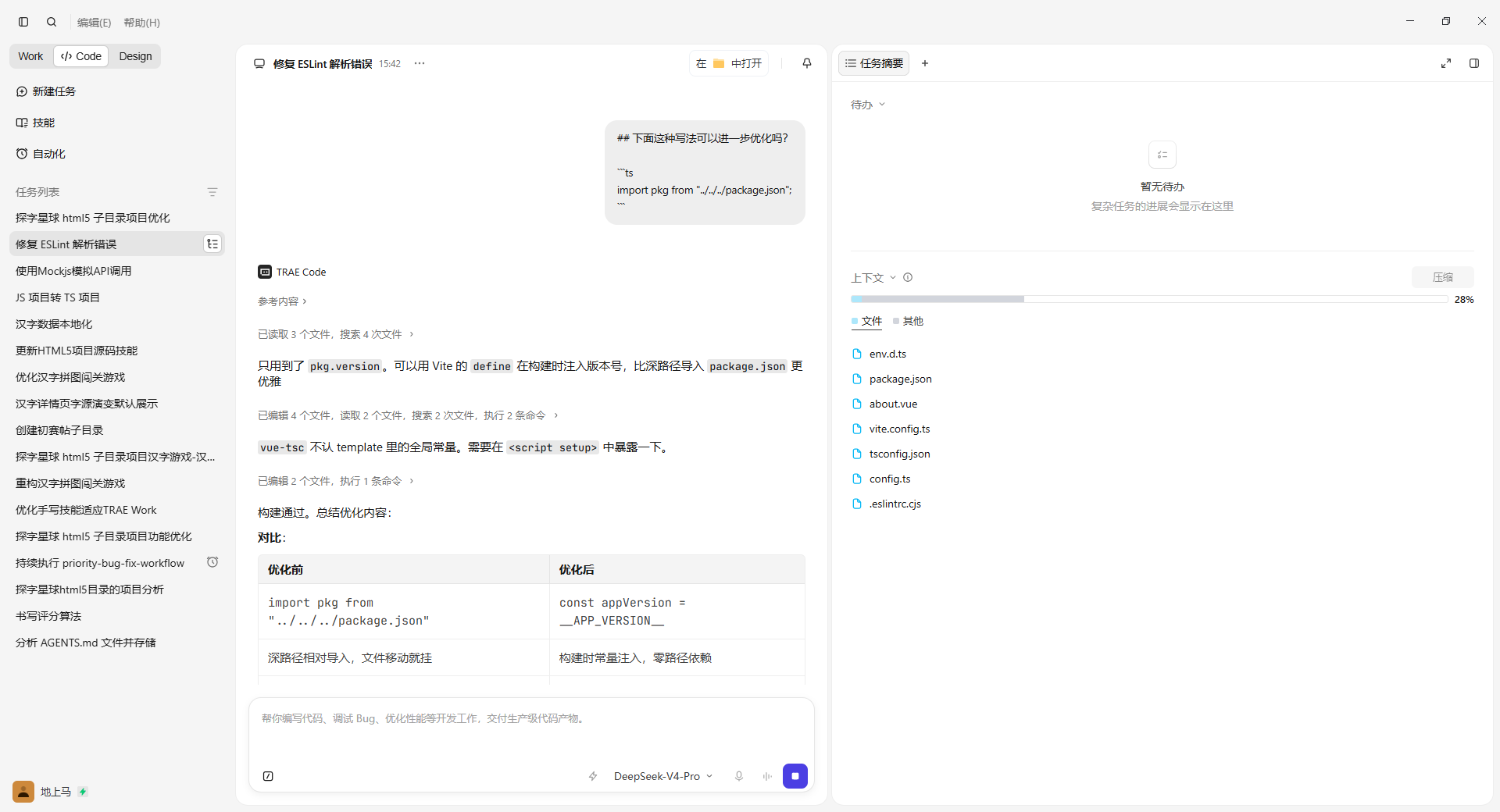The width and height of the screenshot is (1500, 812).
Task: Open the vite.config.ts file in context list
Action: point(899,429)
